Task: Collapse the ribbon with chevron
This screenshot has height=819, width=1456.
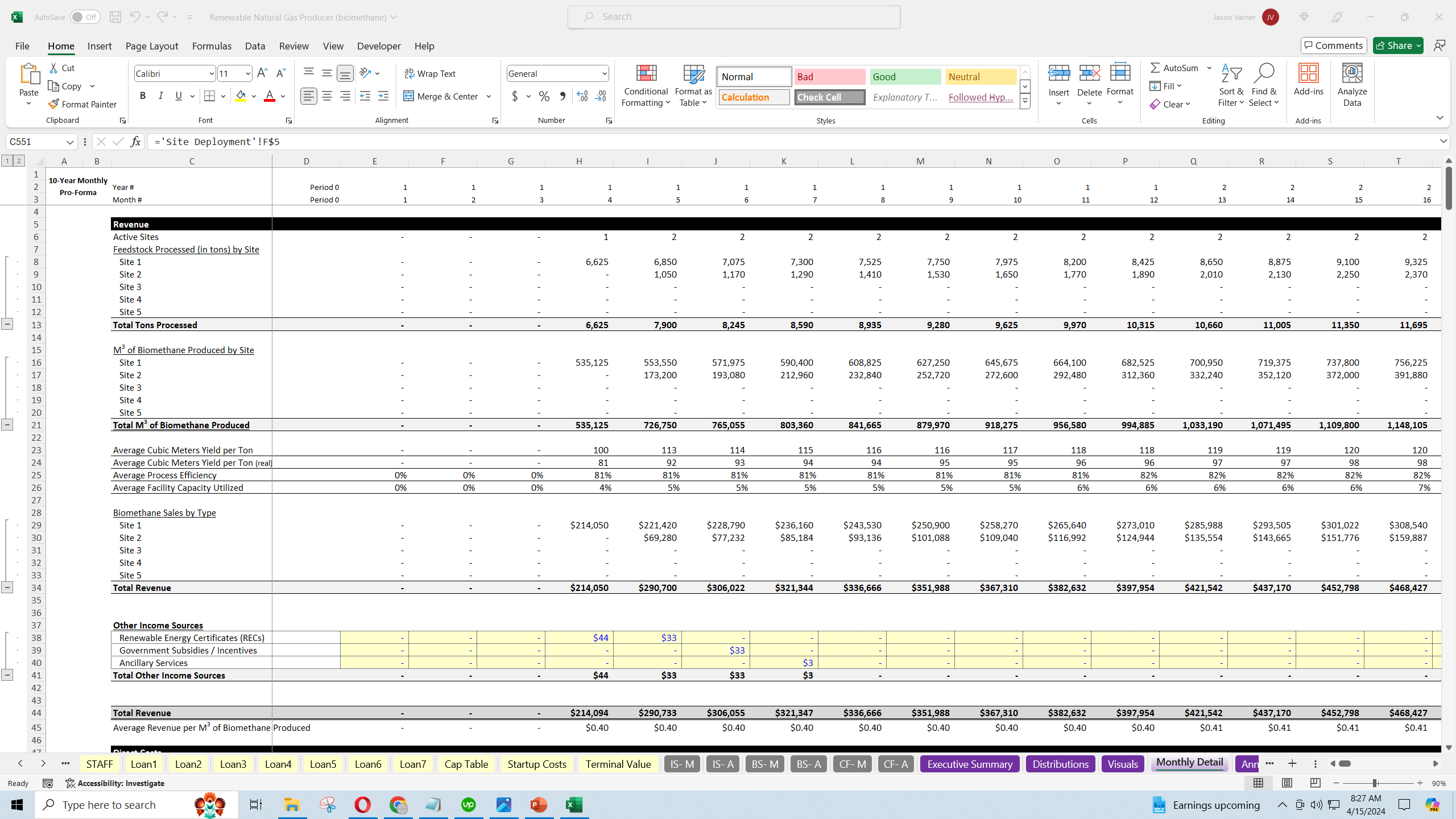Action: (1440, 118)
